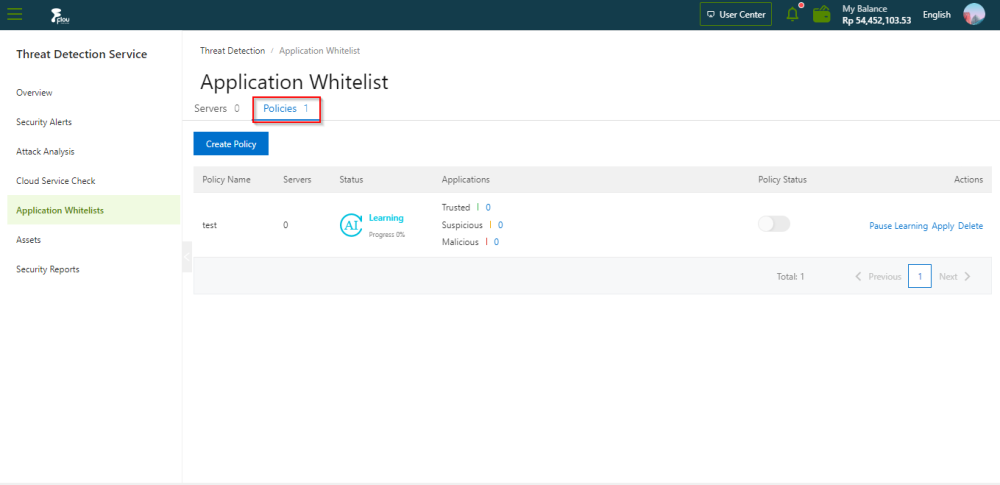This screenshot has height=485, width=1000.
Task: Collapse the sidebar with the arrow handle
Action: (187, 257)
